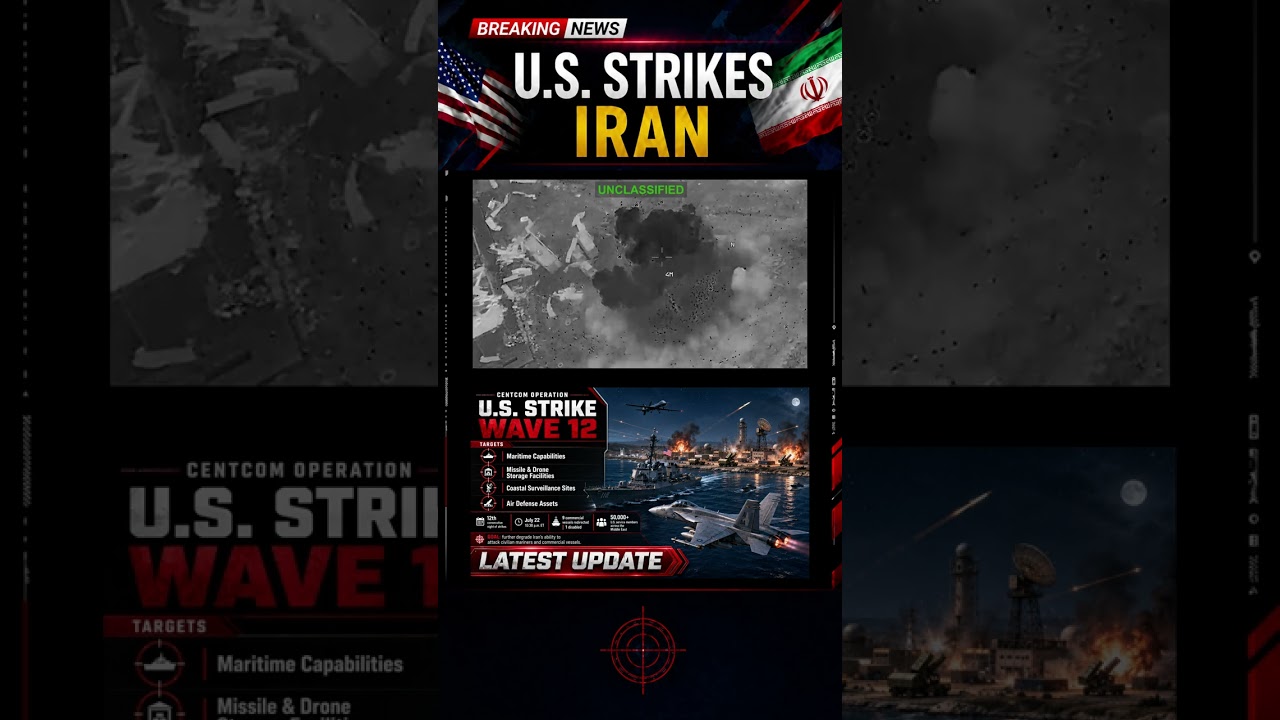Screen dimensions: 1280x720
Task: Click the American flag in the header
Action: [478, 98]
